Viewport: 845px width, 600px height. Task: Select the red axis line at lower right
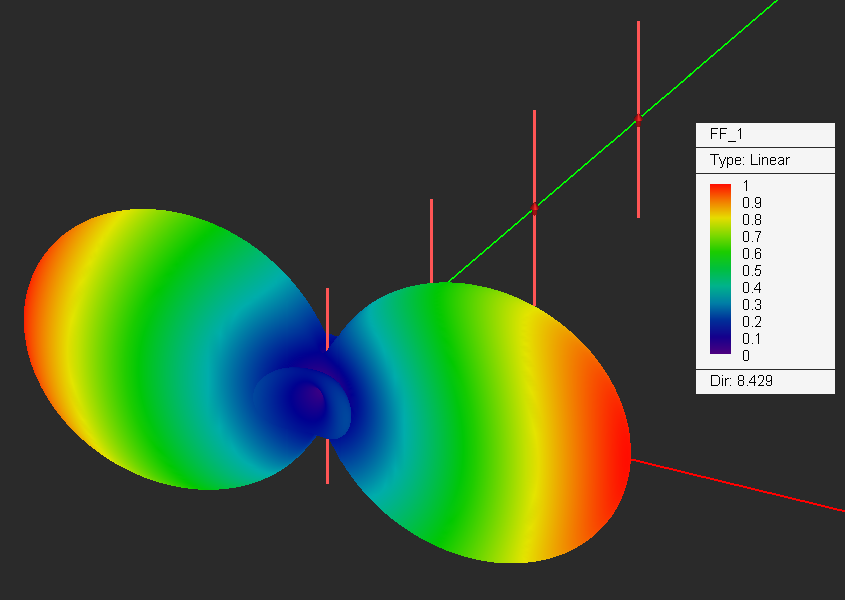[738, 485]
